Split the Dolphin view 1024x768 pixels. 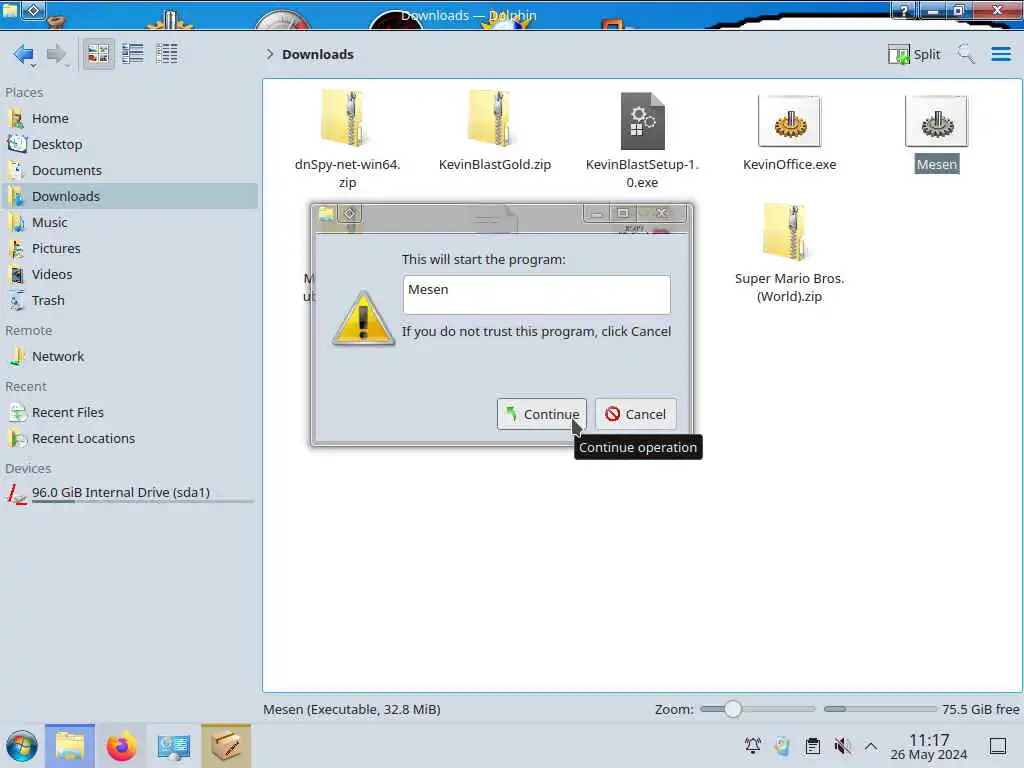[x=914, y=54]
